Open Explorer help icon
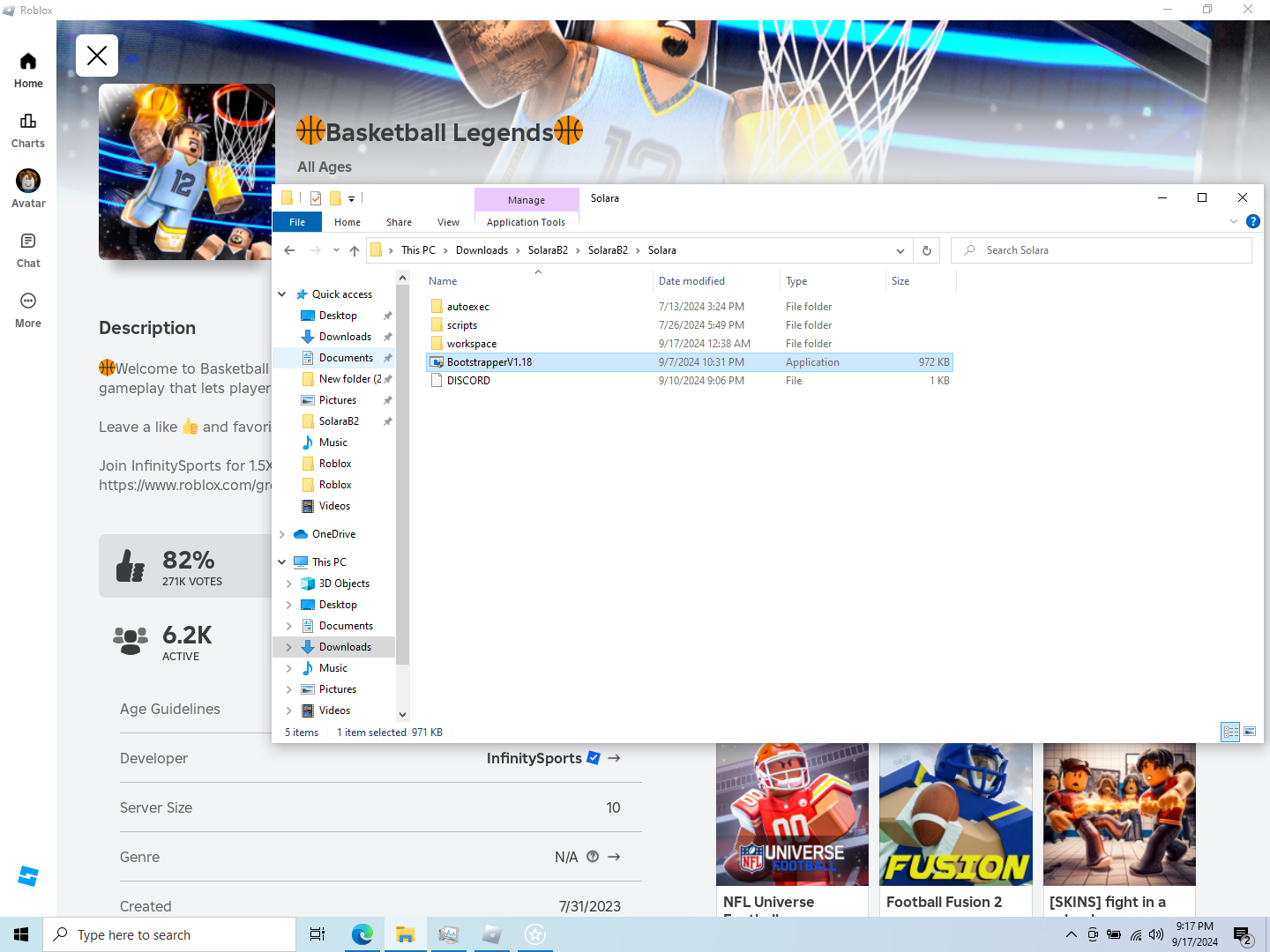 [1253, 221]
